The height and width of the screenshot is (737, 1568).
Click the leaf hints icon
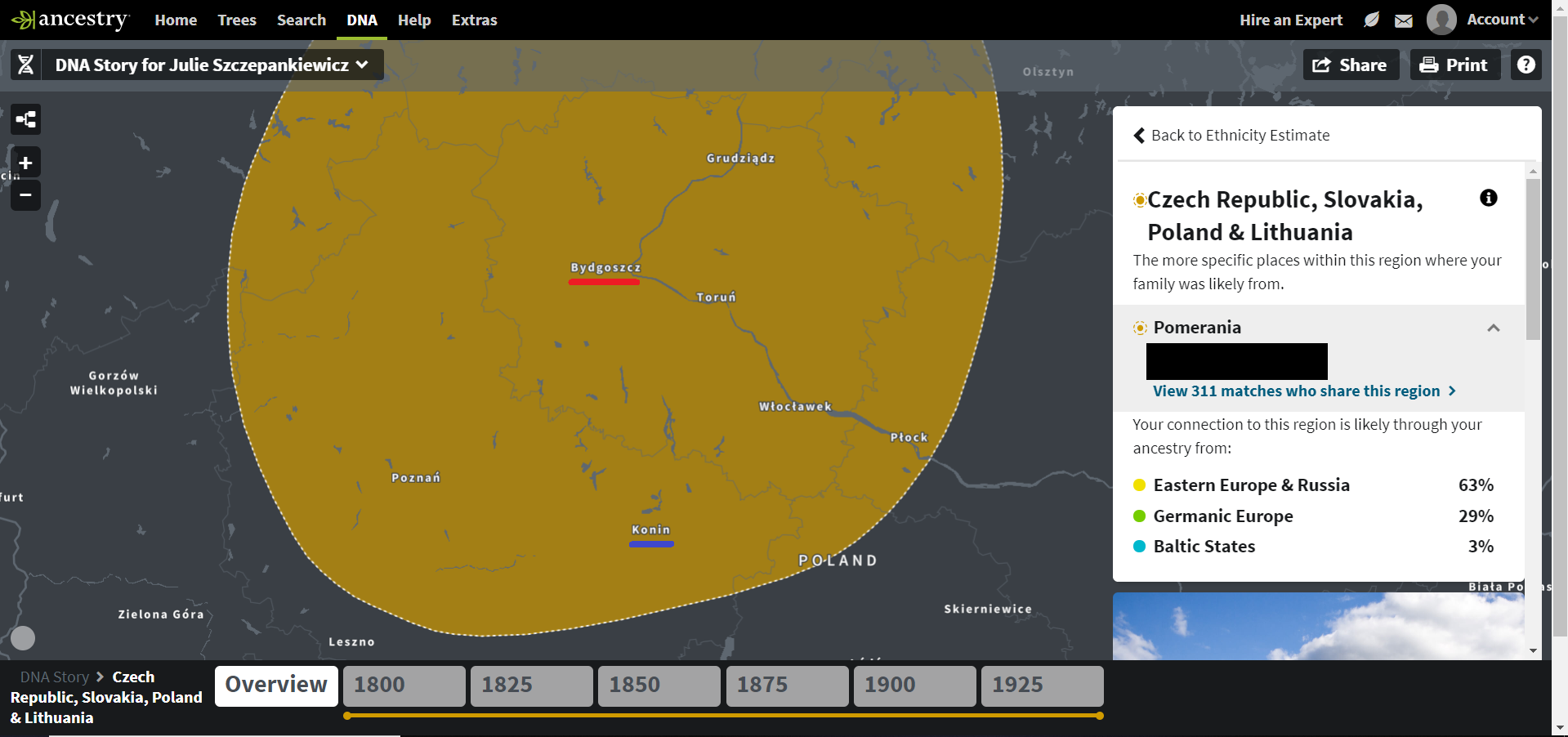(1371, 20)
